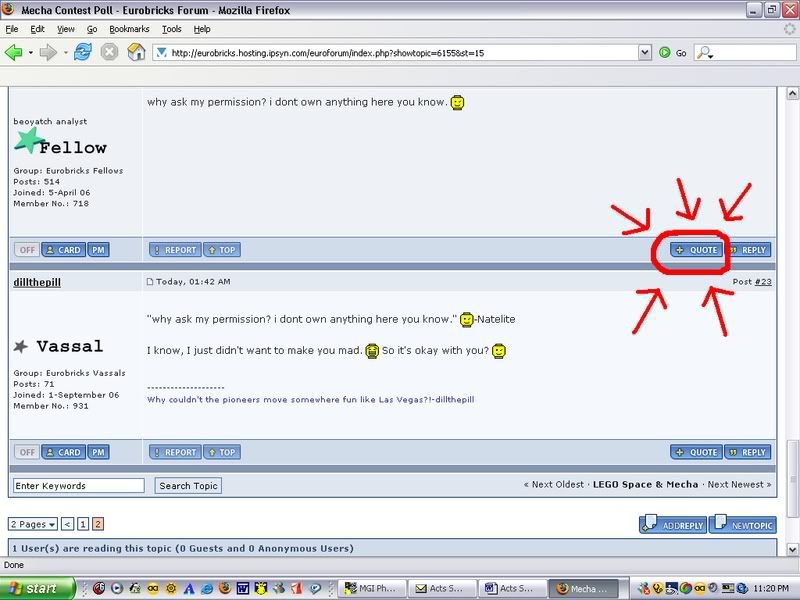Open the Windows Start menu
The height and width of the screenshot is (600, 800).
(x=38, y=589)
